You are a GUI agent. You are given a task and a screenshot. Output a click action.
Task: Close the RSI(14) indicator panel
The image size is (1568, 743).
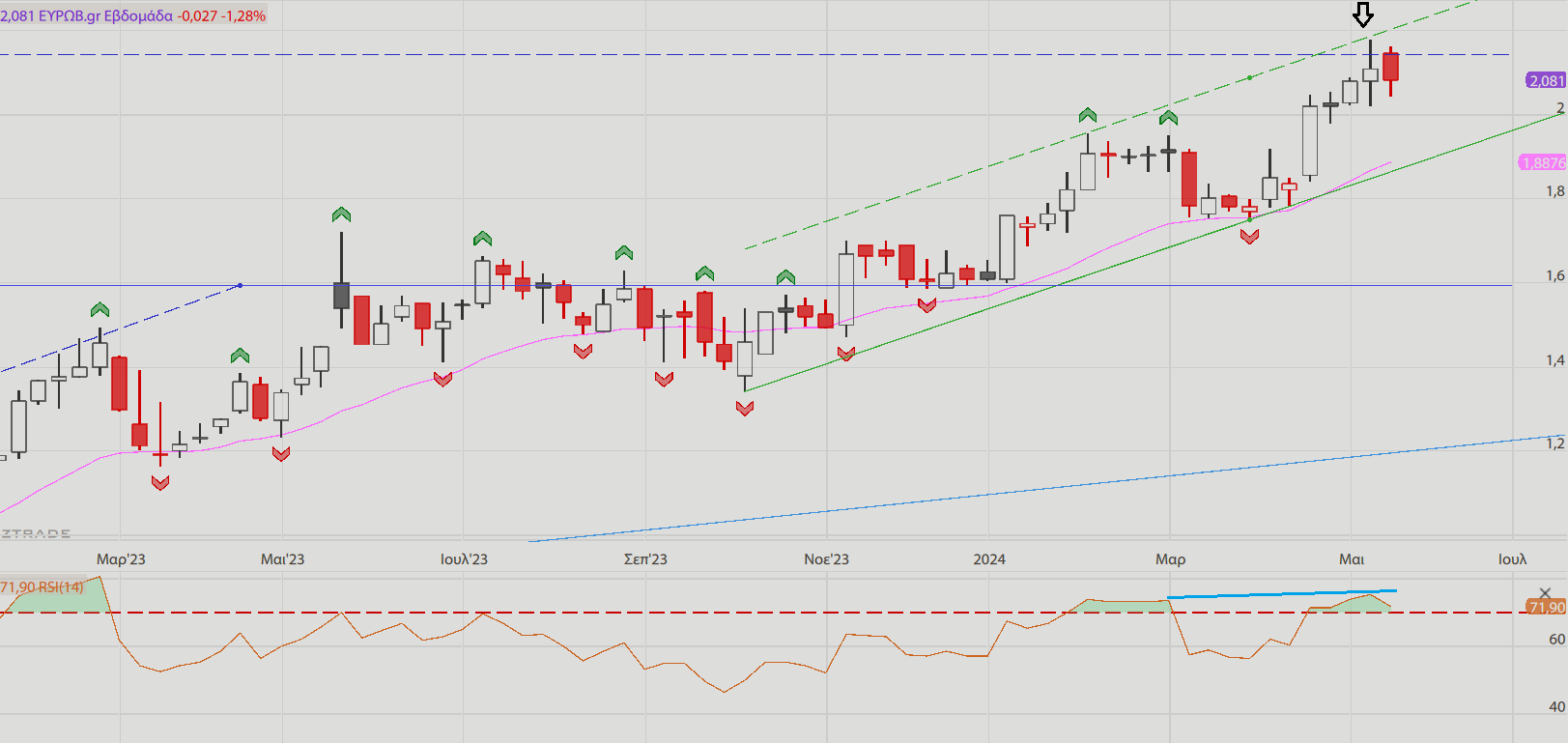tap(1545, 593)
